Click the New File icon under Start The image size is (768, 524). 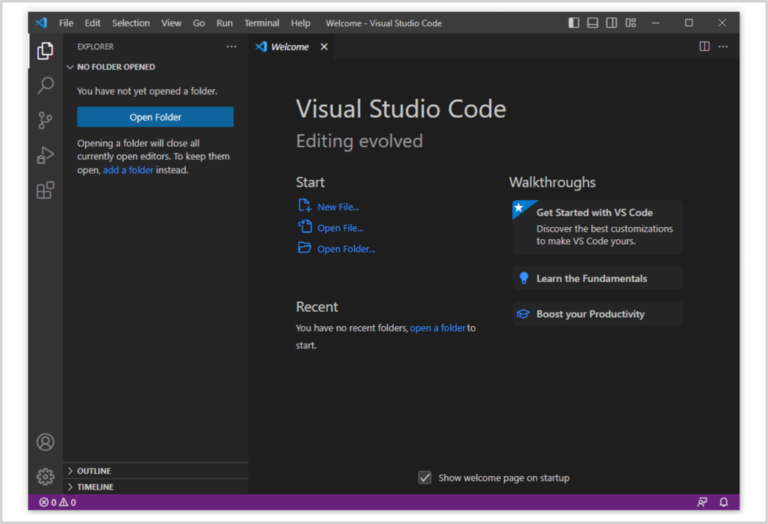coord(305,205)
